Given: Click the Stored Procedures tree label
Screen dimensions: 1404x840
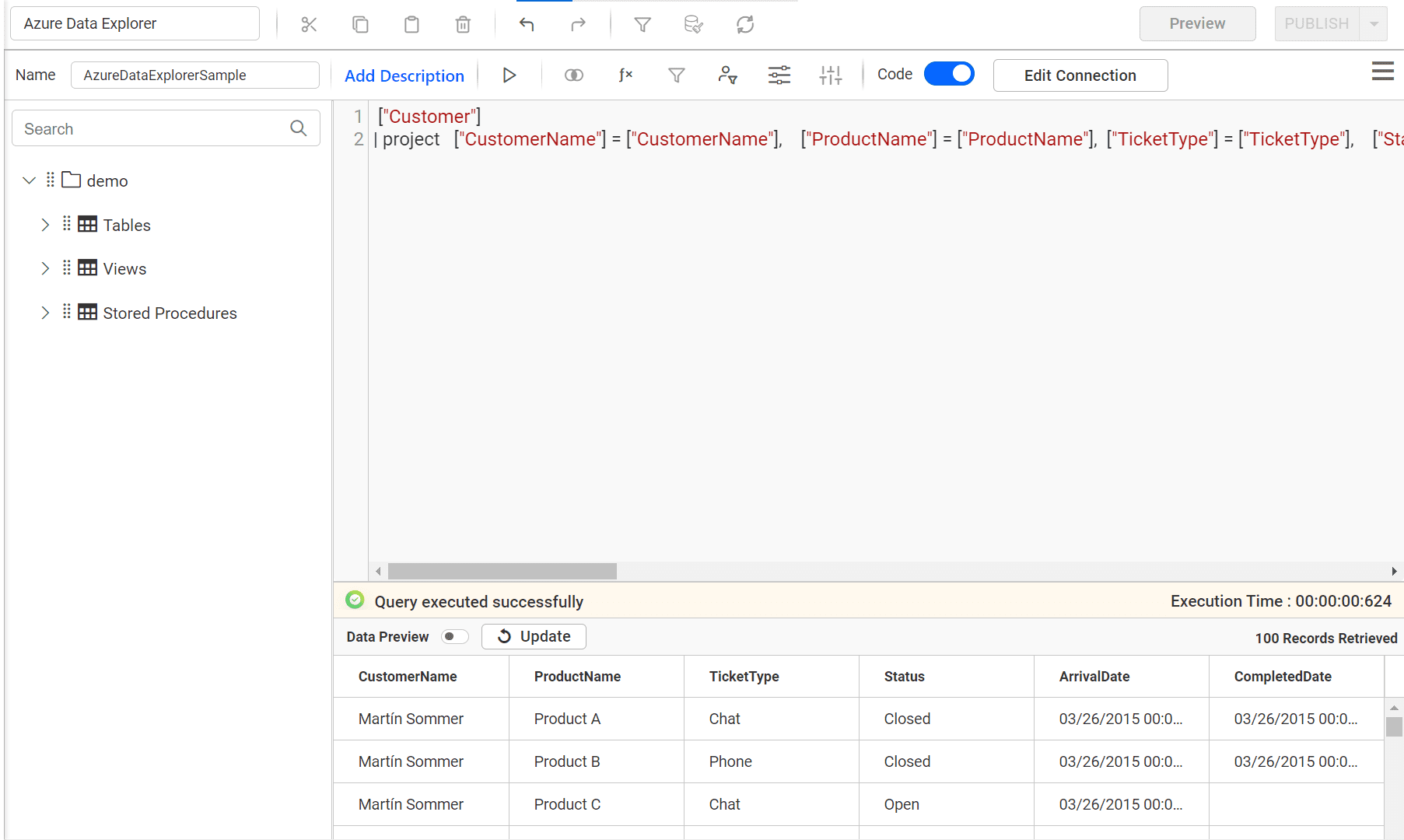Looking at the screenshot, I should [x=170, y=313].
